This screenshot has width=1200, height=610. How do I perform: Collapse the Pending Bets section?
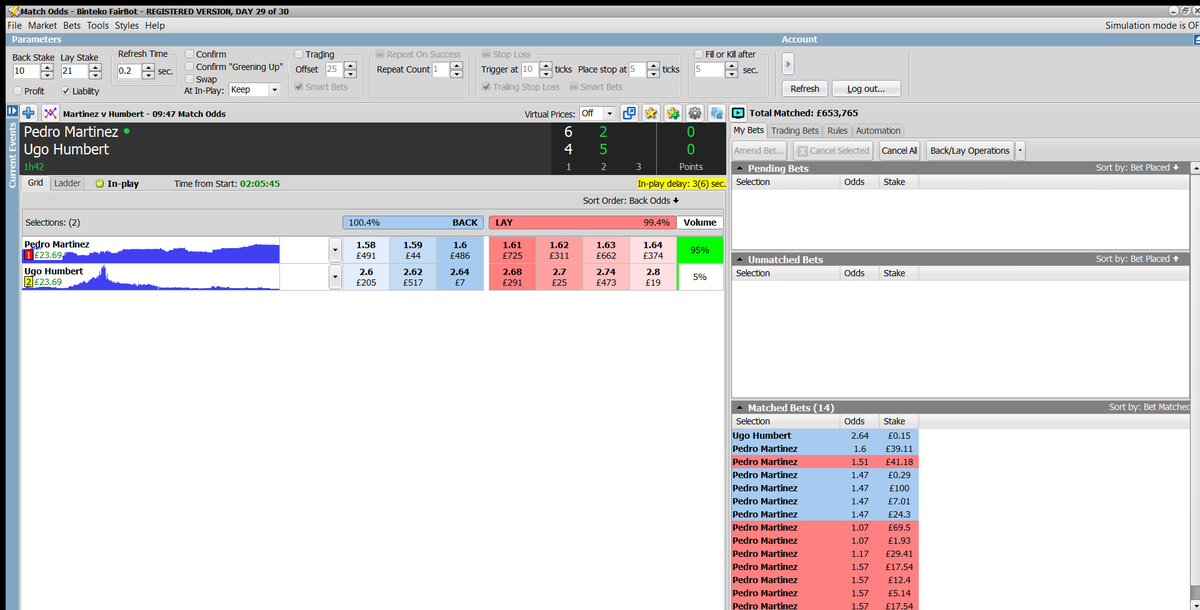(739, 168)
